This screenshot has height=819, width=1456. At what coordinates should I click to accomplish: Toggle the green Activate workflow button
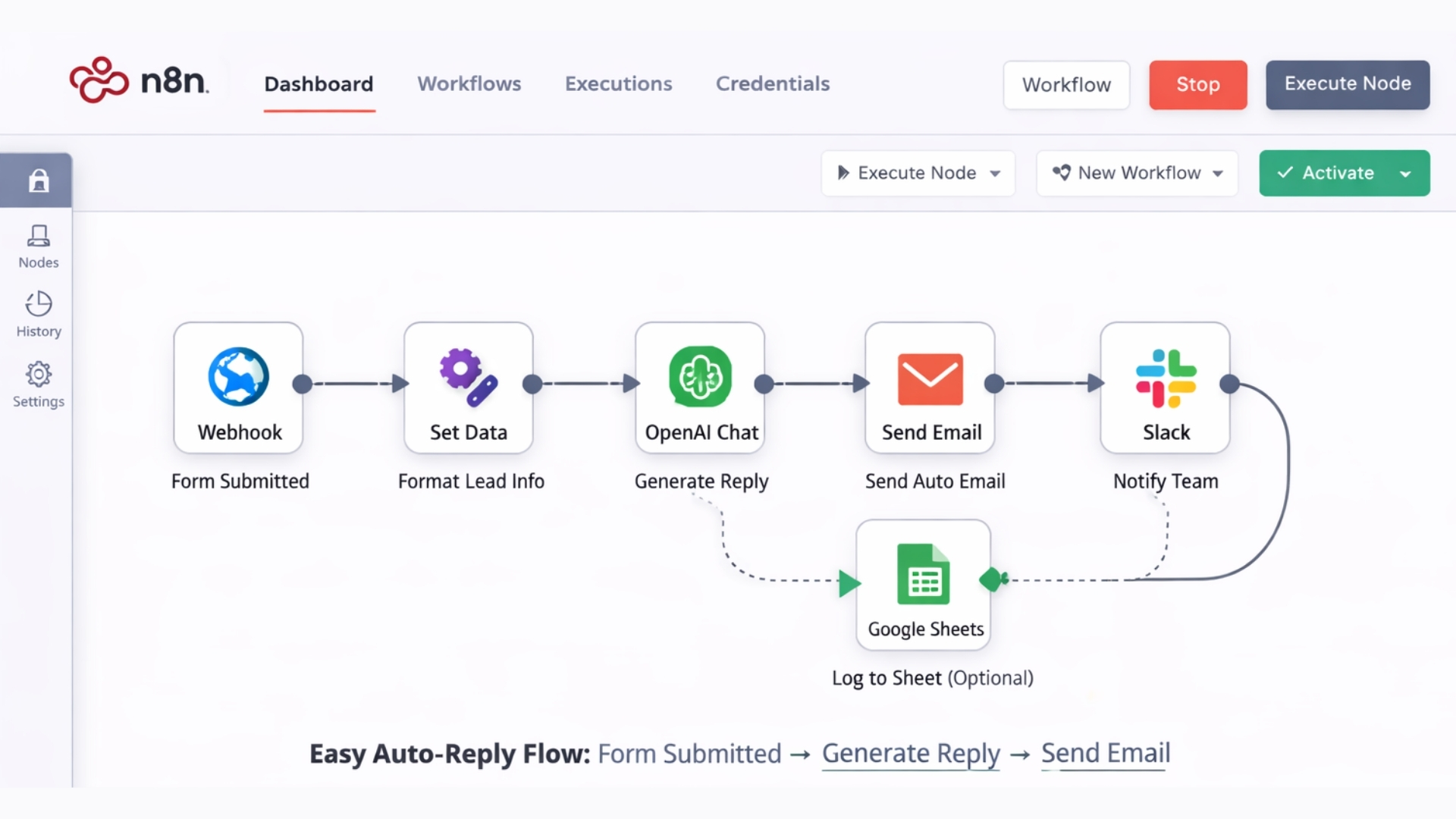click(1326, 173)
